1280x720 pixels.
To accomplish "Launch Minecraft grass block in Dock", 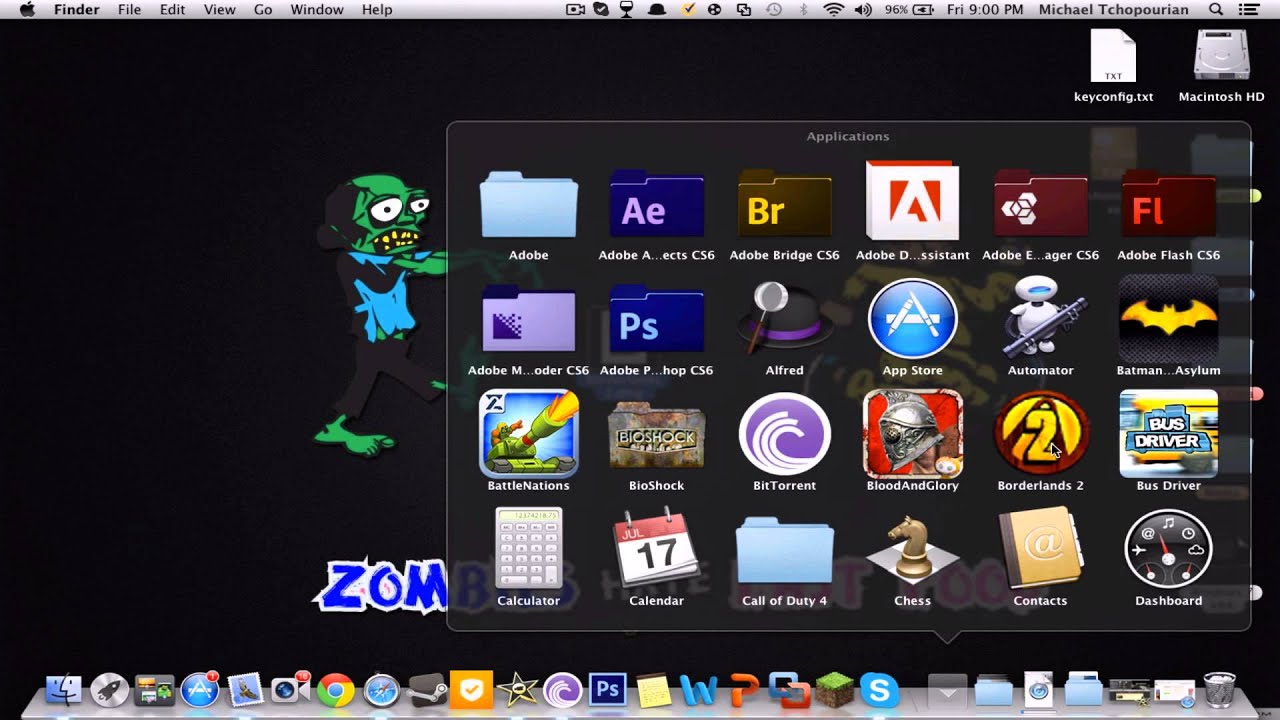I will coord(834,690).
